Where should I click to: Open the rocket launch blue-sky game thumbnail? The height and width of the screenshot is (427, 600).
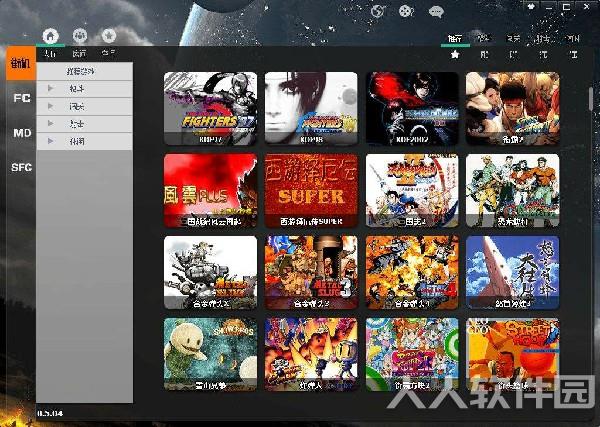pyautogui.click(x=513, y=272)
